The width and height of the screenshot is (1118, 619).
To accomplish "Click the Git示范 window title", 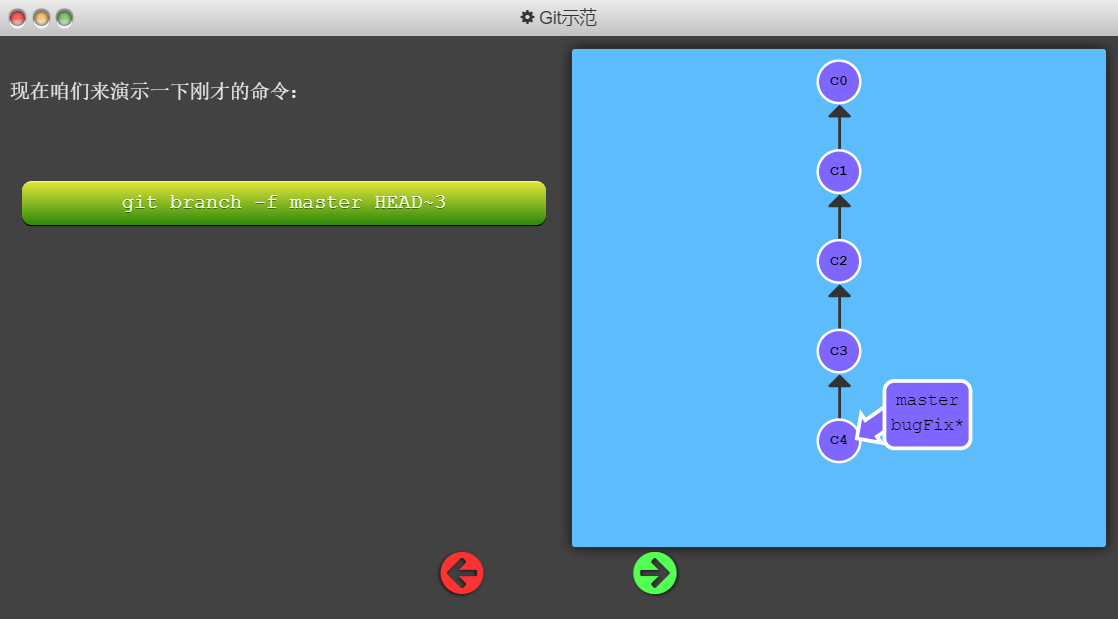I will tap(568, 17).
